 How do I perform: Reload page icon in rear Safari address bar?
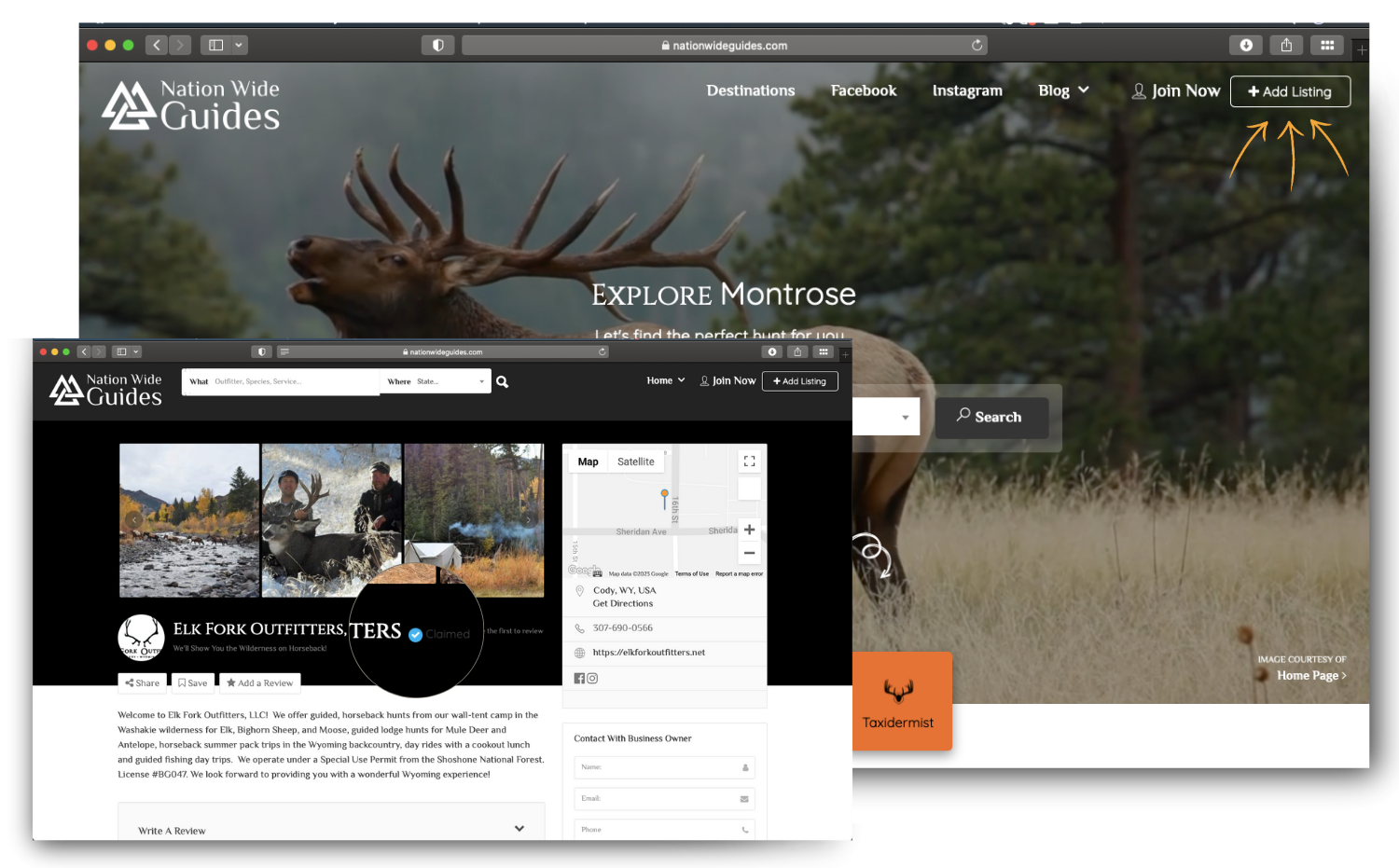click(977, 45)
